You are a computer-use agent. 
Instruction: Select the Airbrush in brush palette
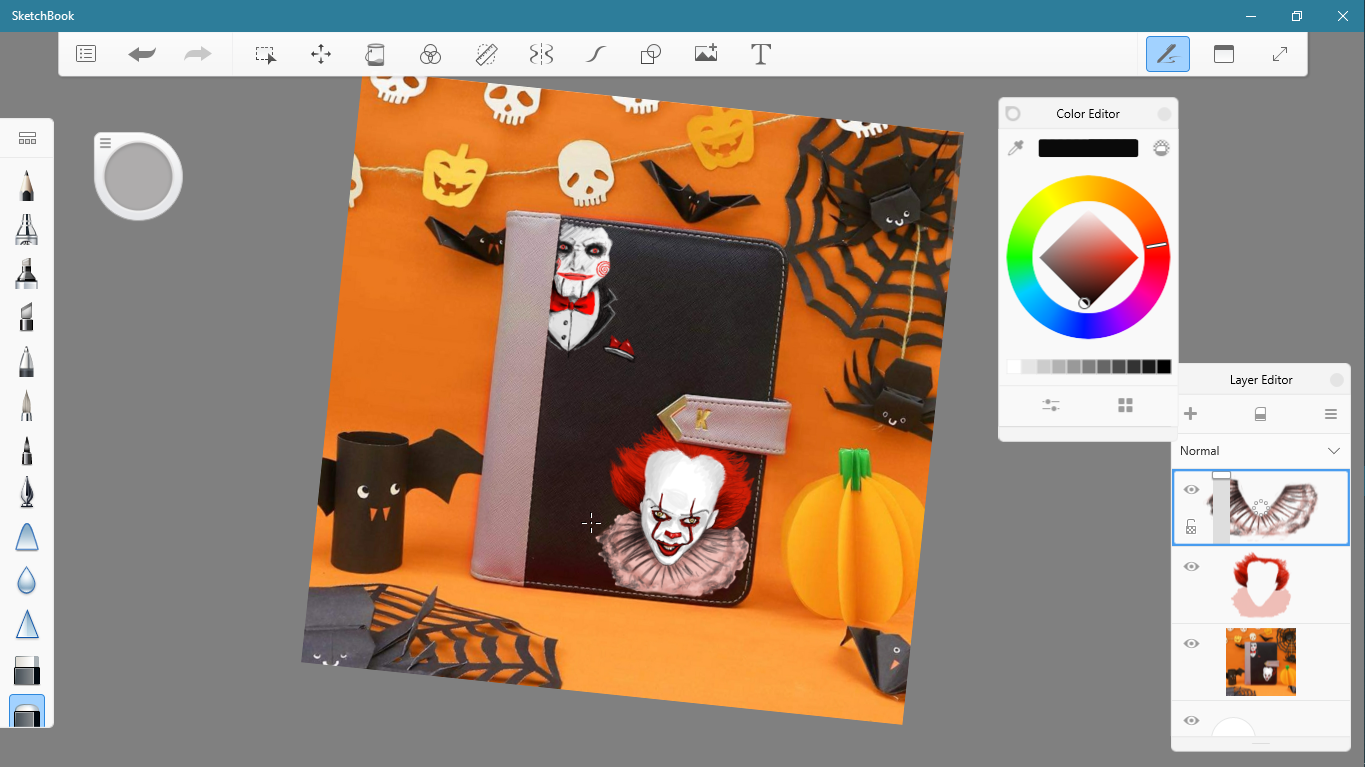(x=27, y=229)
